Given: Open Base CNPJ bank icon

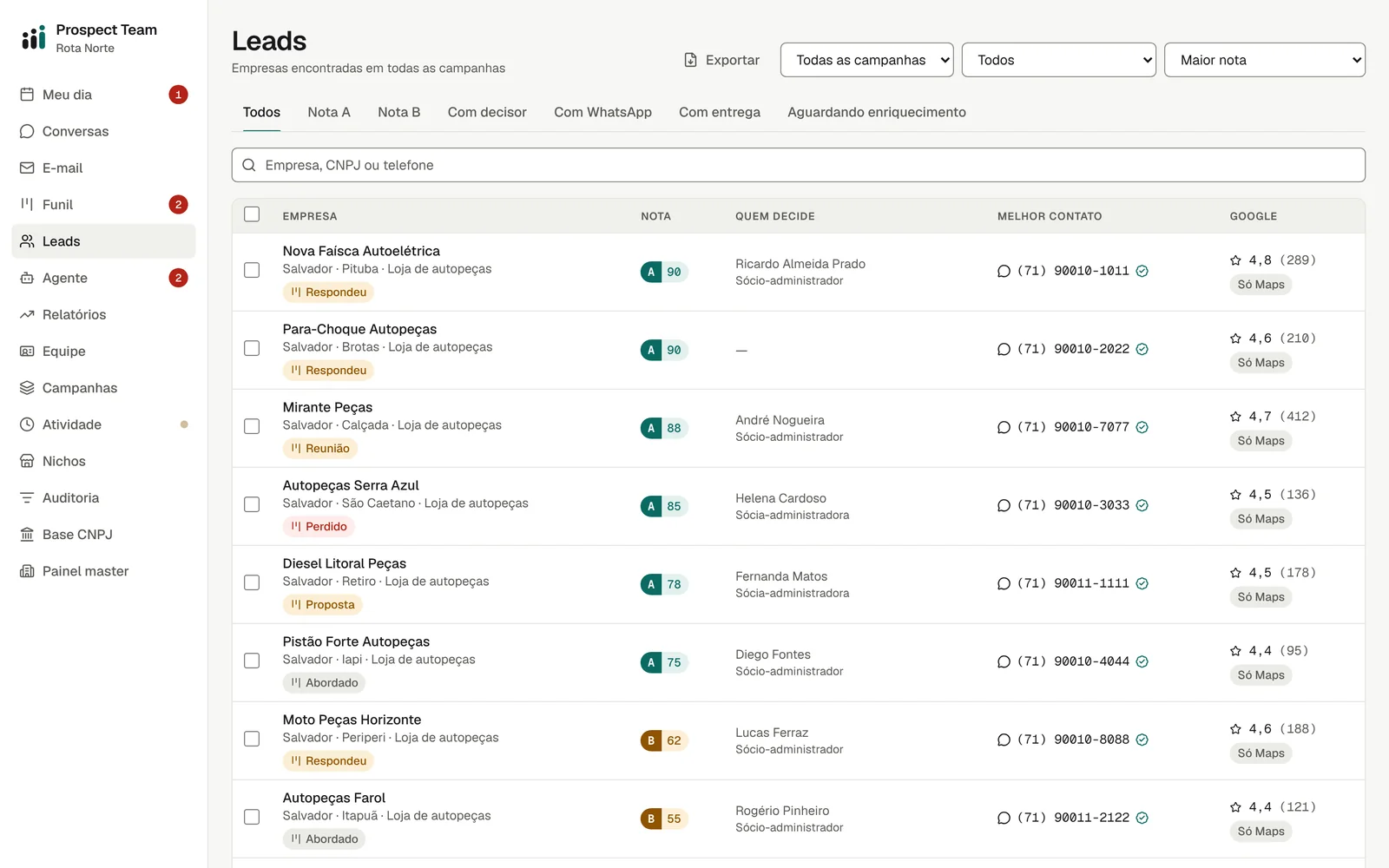Looking at the screenshot, I should click(x=27, y=535).
